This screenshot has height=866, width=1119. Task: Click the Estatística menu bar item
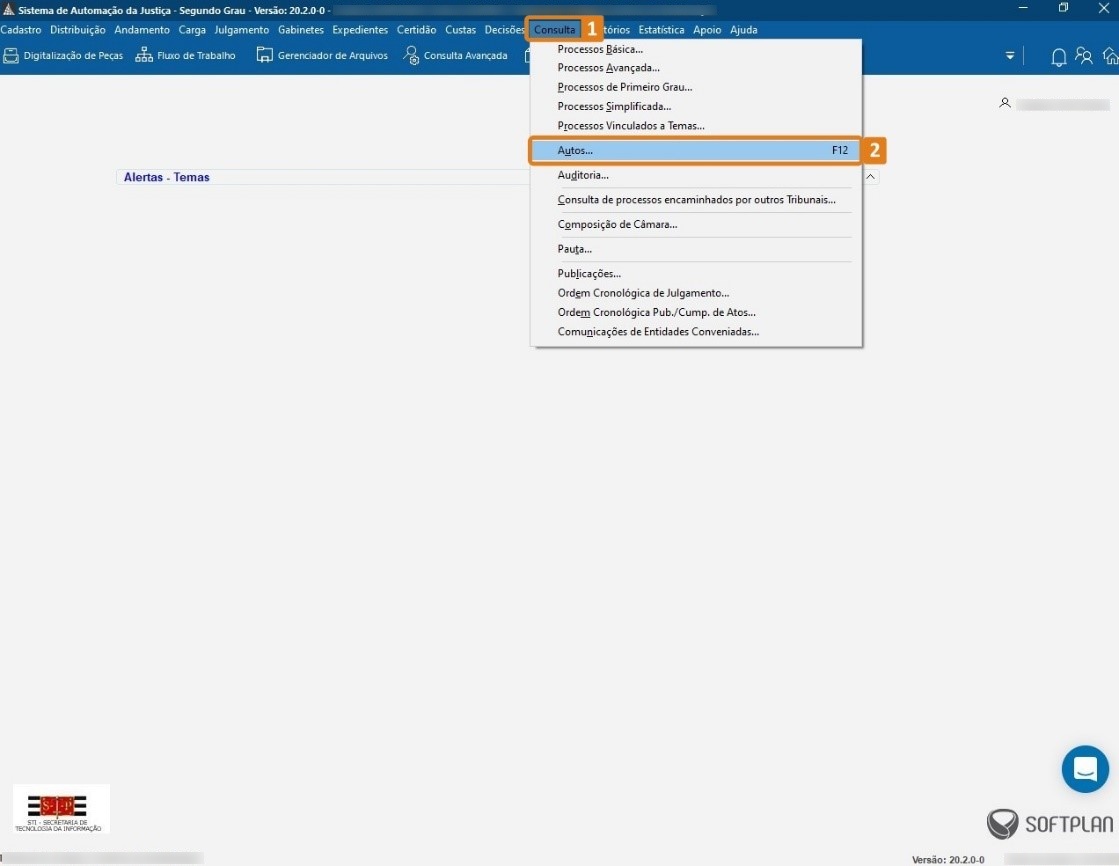[661, 30]
